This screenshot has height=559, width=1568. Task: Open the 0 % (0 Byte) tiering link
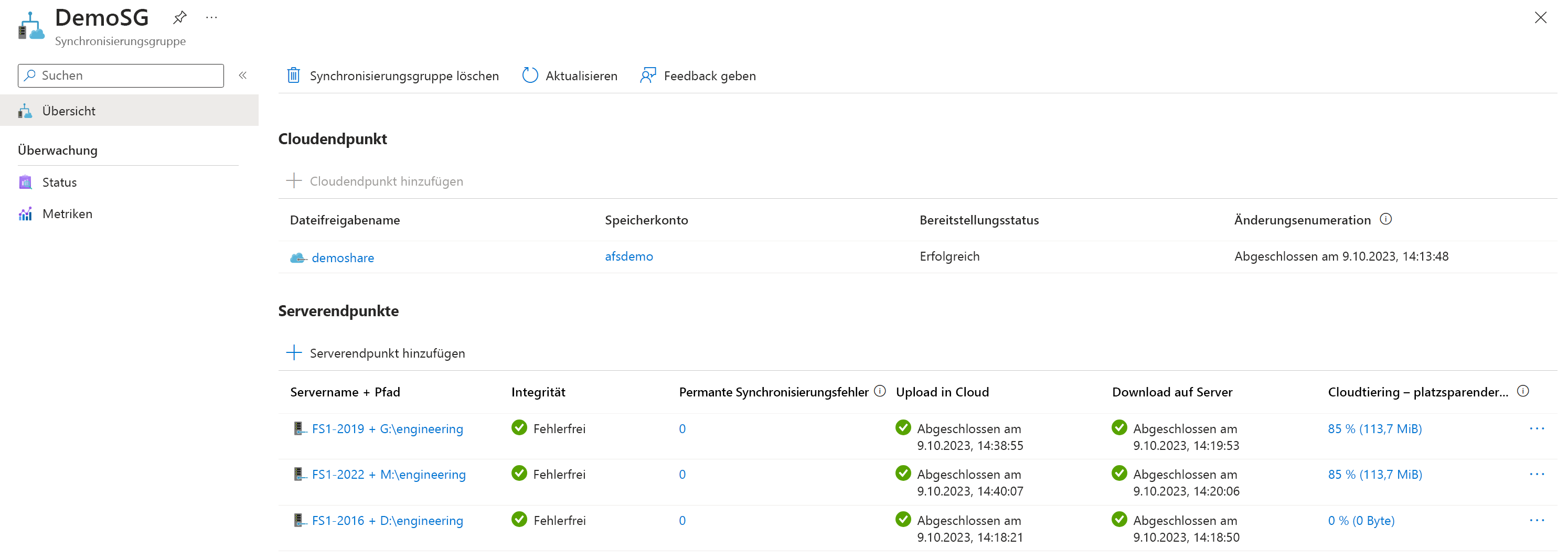point(1361,521)
